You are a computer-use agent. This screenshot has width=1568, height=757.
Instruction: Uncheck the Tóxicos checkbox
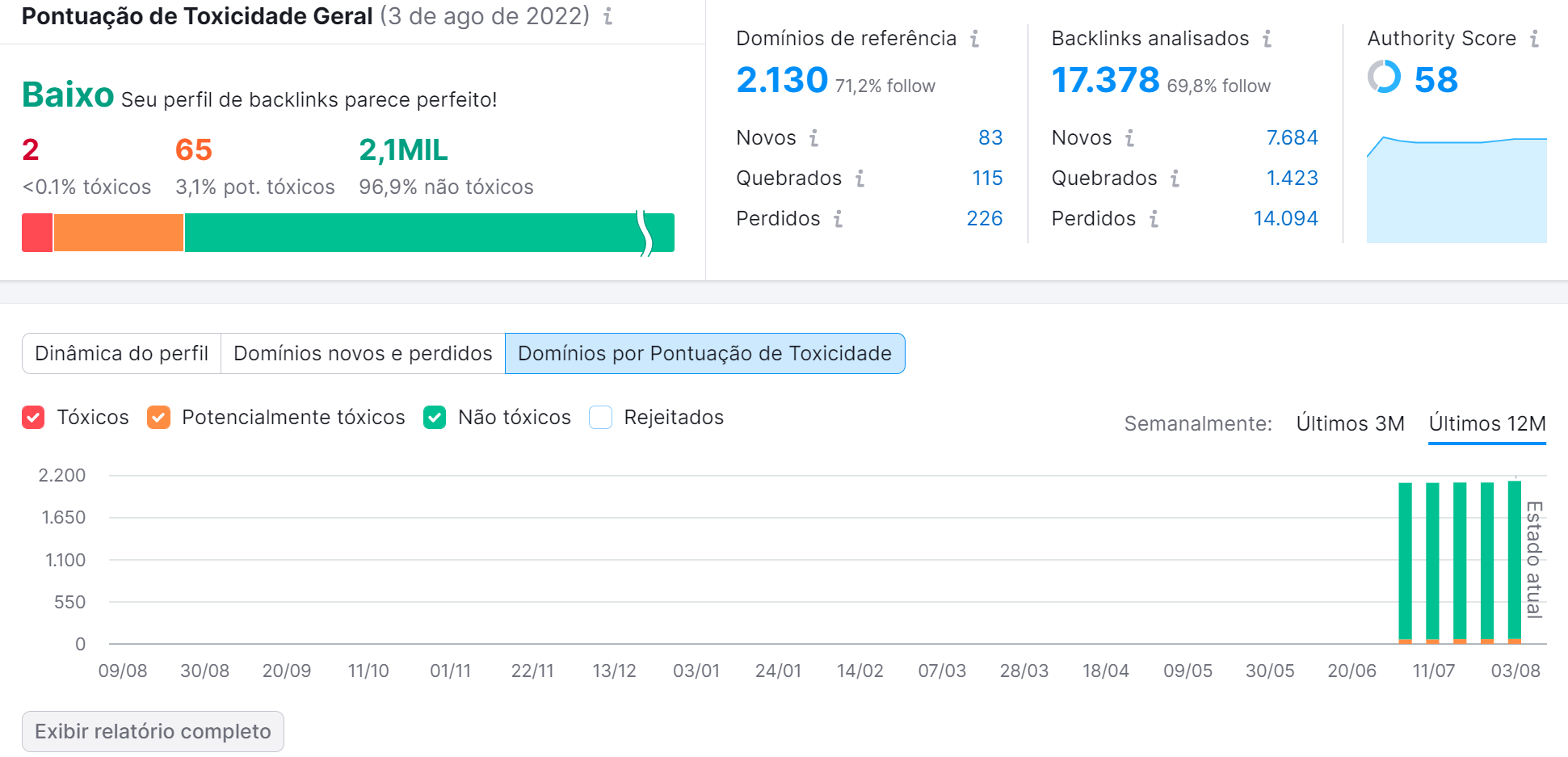pyautogui.click(x=33, y=418)
